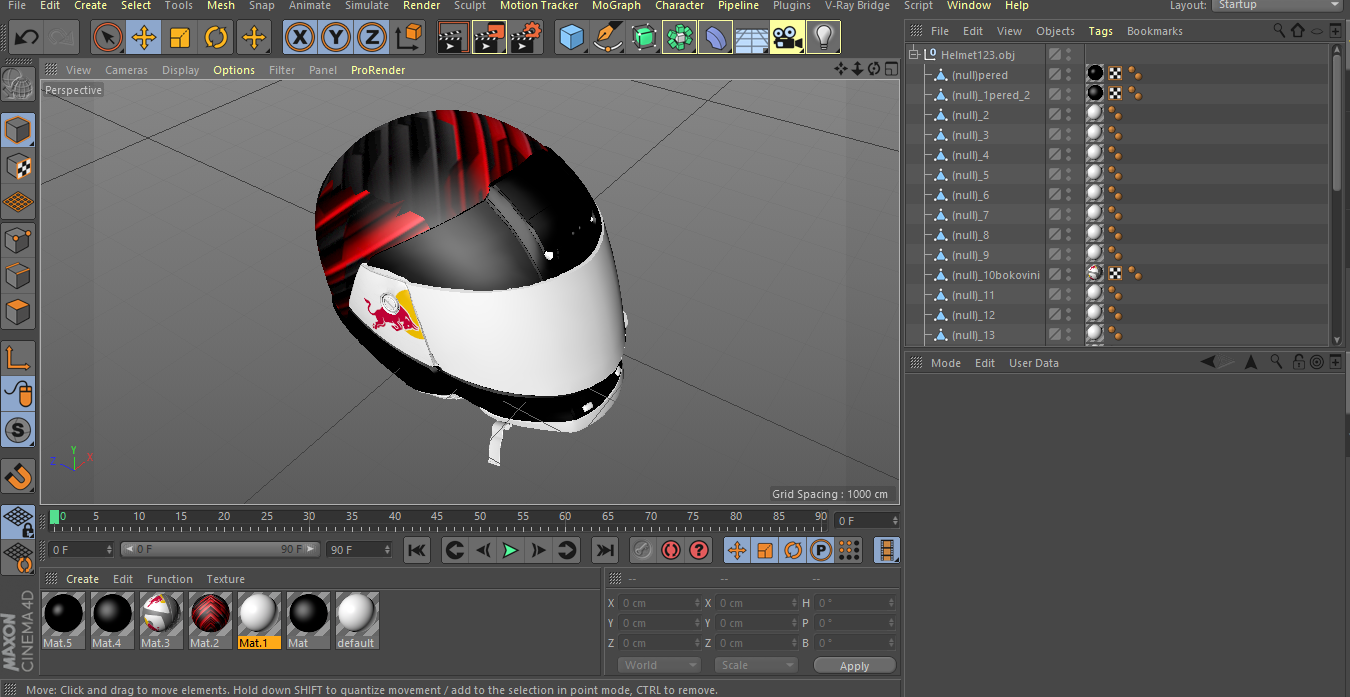Render the scene to Picture Viewer

[x=488, y=37]
